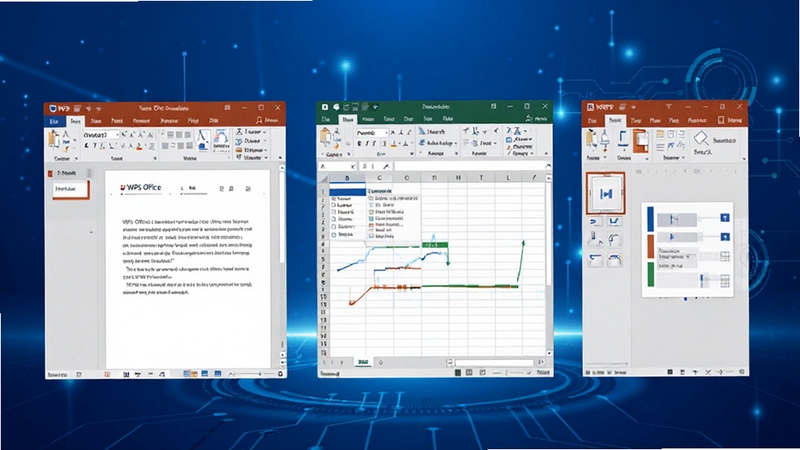The image size is (800, 450).
Task: Select the page thumbnail in the document navigation pane
Action: (71, 189)
